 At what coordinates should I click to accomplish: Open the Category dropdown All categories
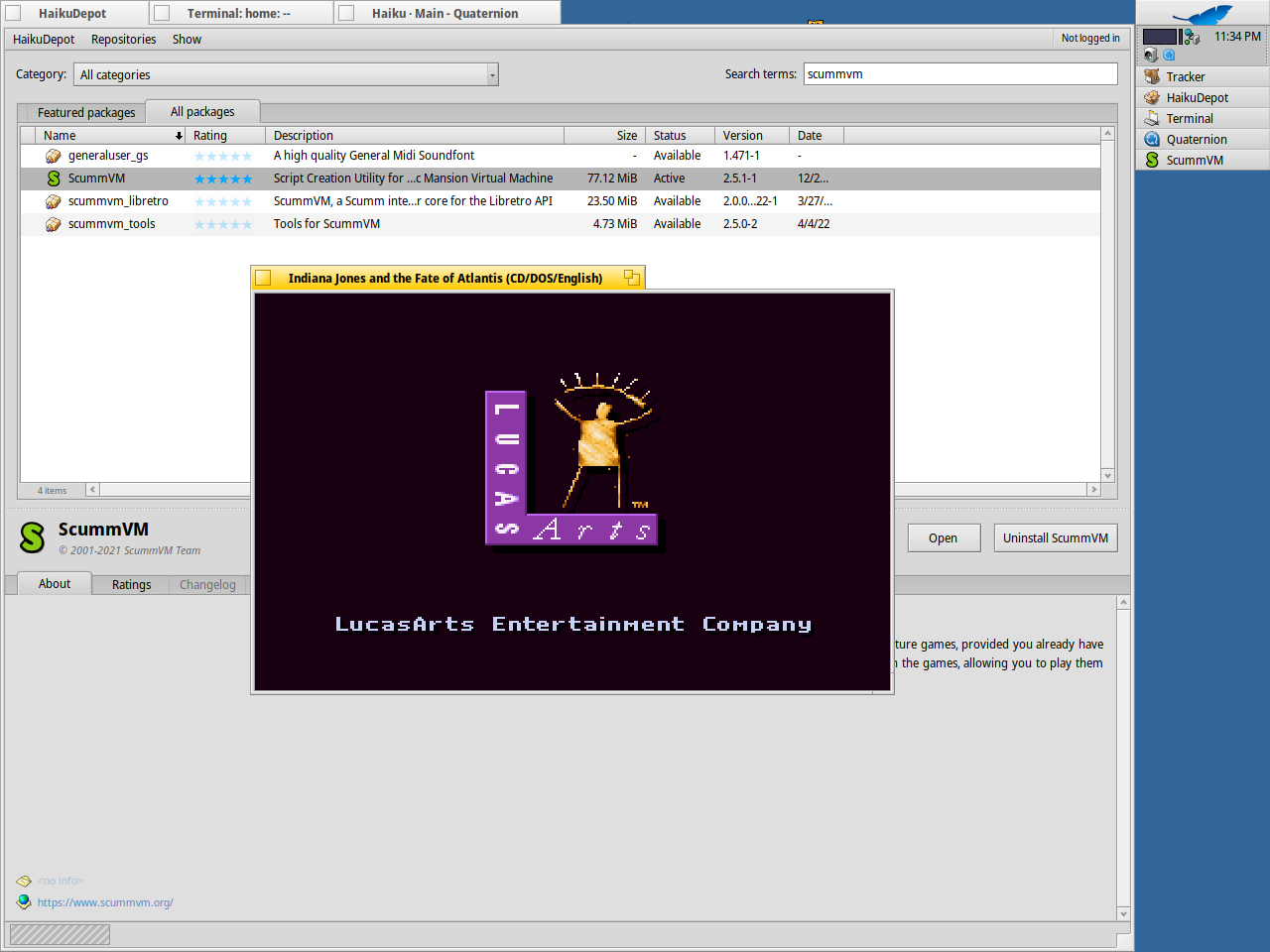[x=286, y=74]
